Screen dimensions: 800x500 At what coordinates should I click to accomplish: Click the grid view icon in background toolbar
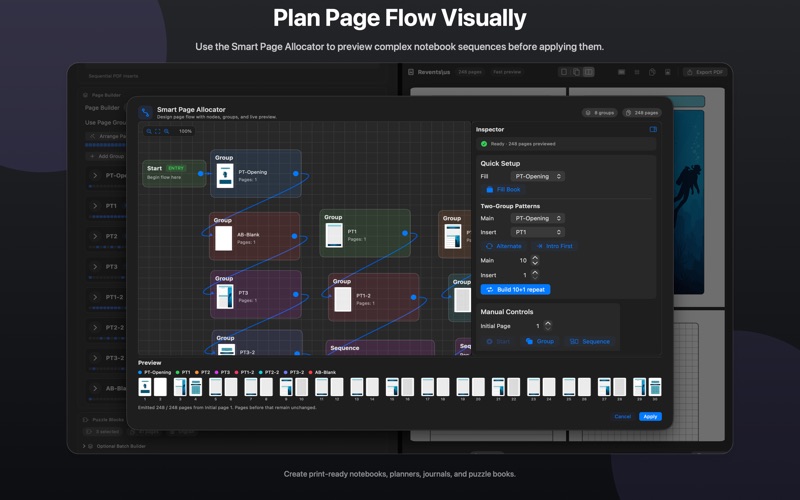[x=637, y=72]
